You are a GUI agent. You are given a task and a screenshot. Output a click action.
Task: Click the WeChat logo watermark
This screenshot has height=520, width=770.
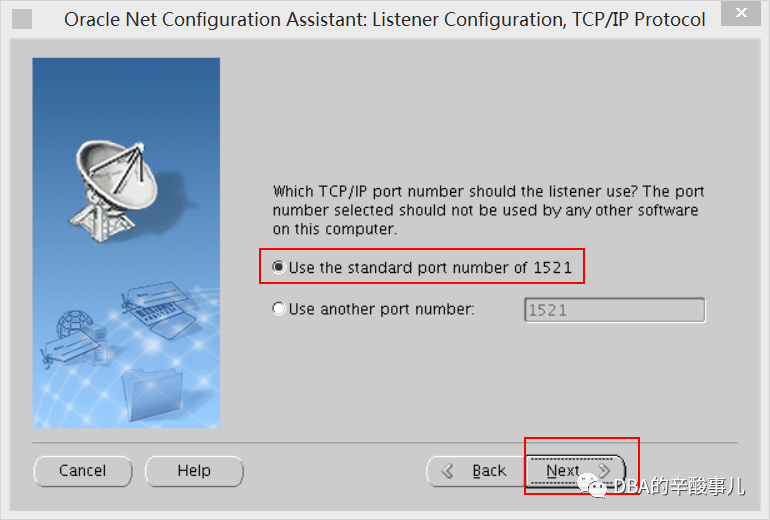point(593,485)
